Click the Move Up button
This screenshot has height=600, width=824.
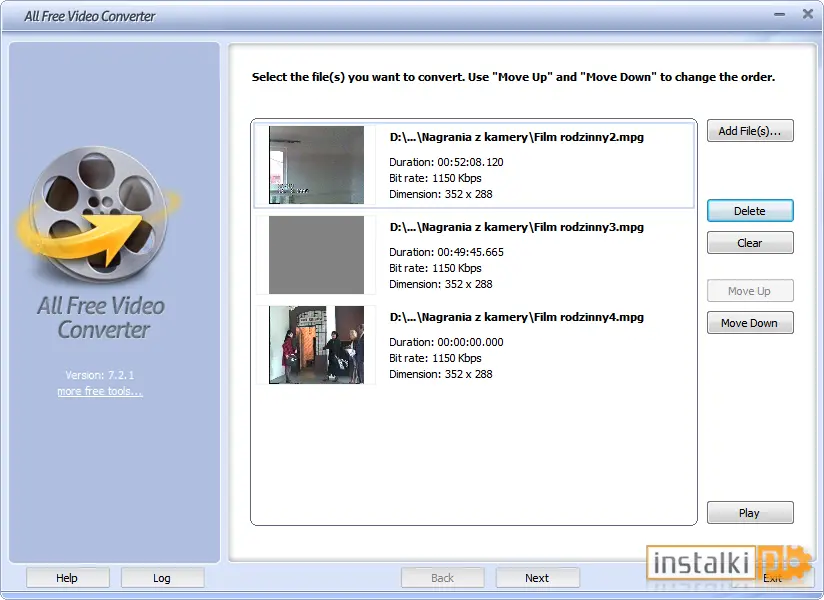750,291
